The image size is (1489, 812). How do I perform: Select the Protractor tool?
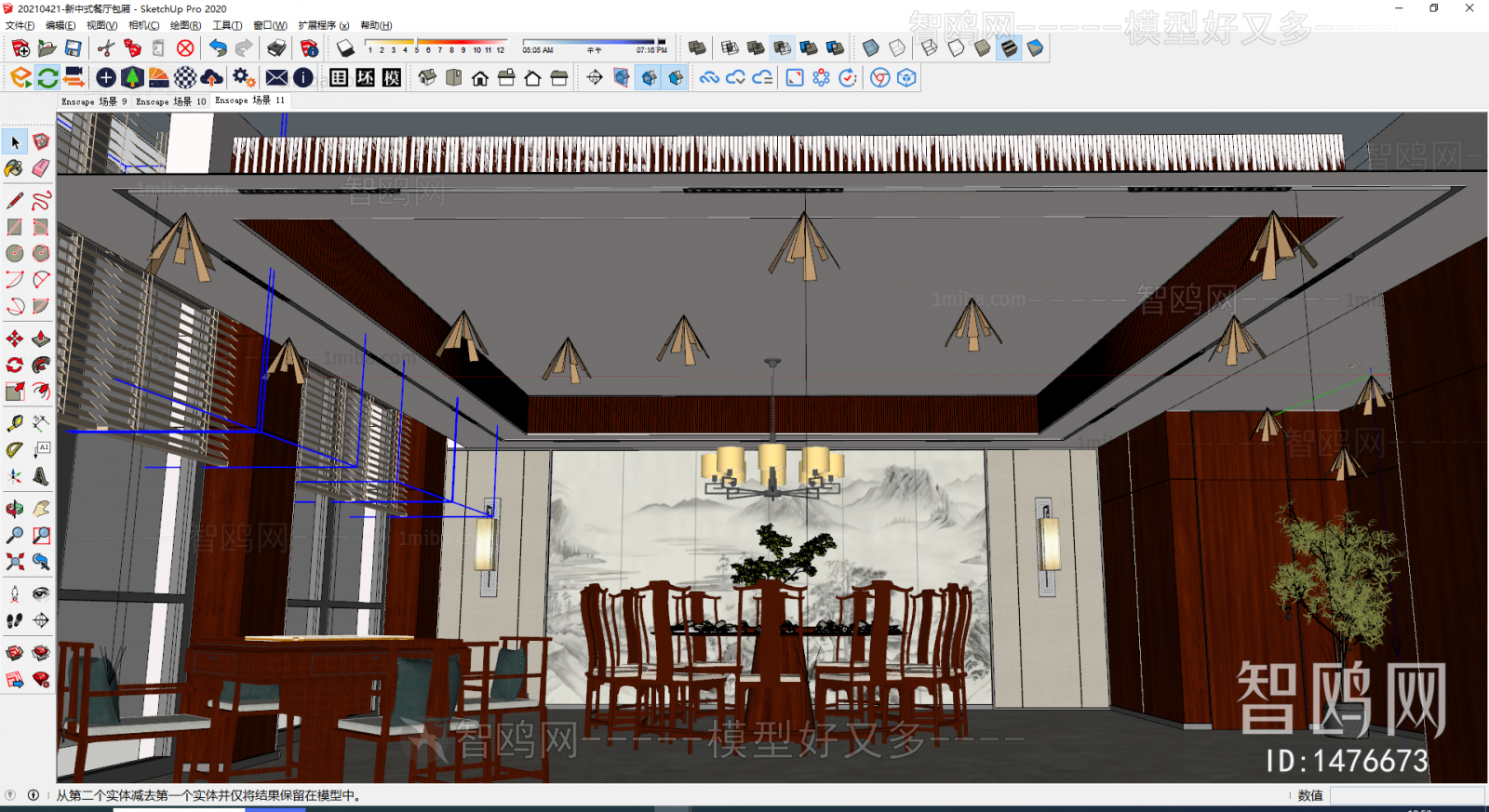(x=15, y=450)
